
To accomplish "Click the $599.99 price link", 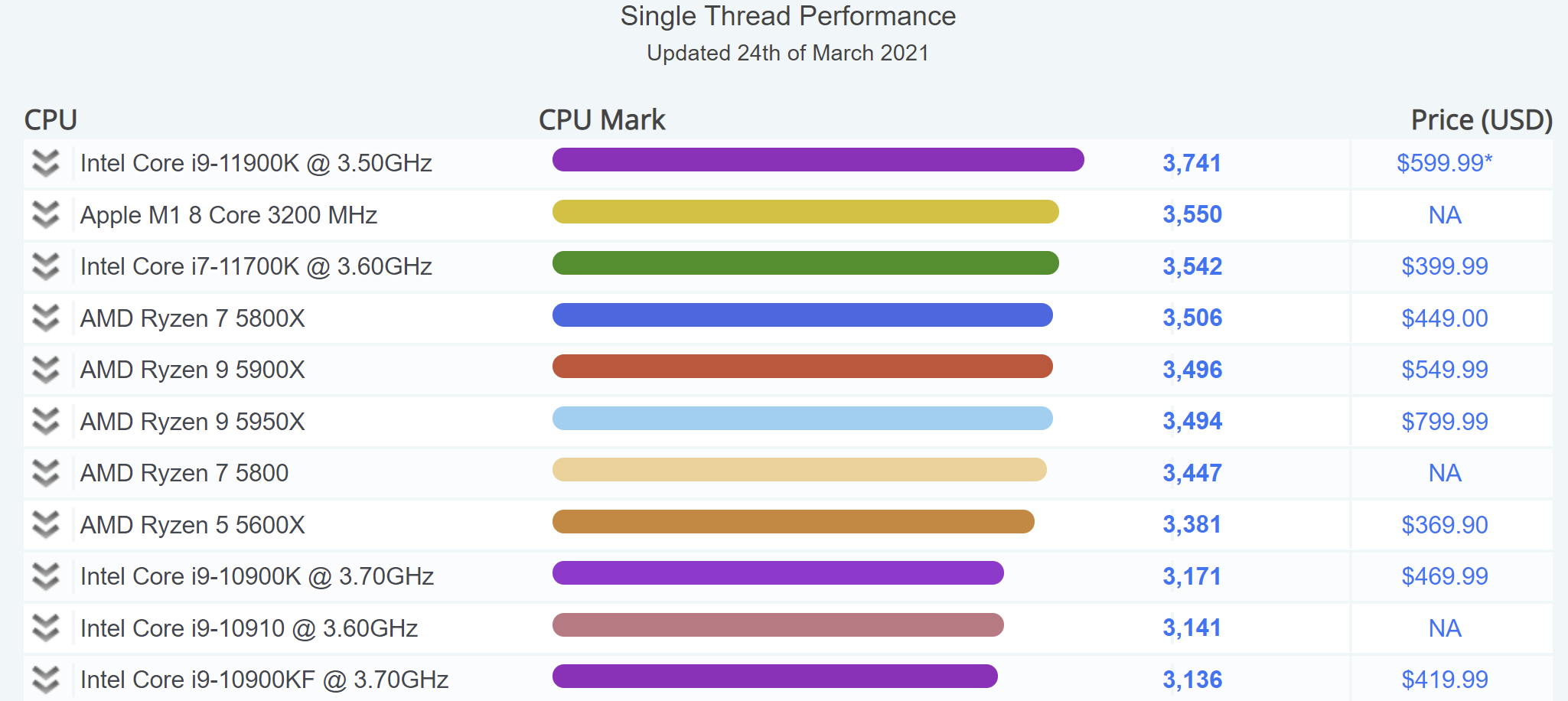I will tap(1444, 163).
